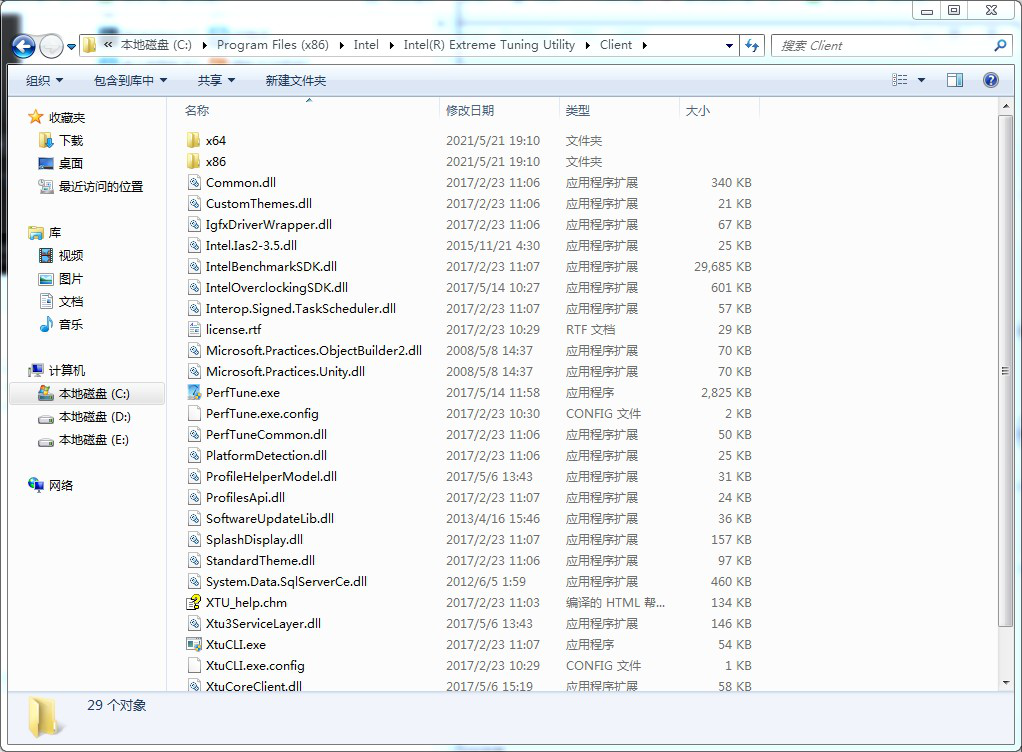Click the blue Help question mark icon

[991, 80]
